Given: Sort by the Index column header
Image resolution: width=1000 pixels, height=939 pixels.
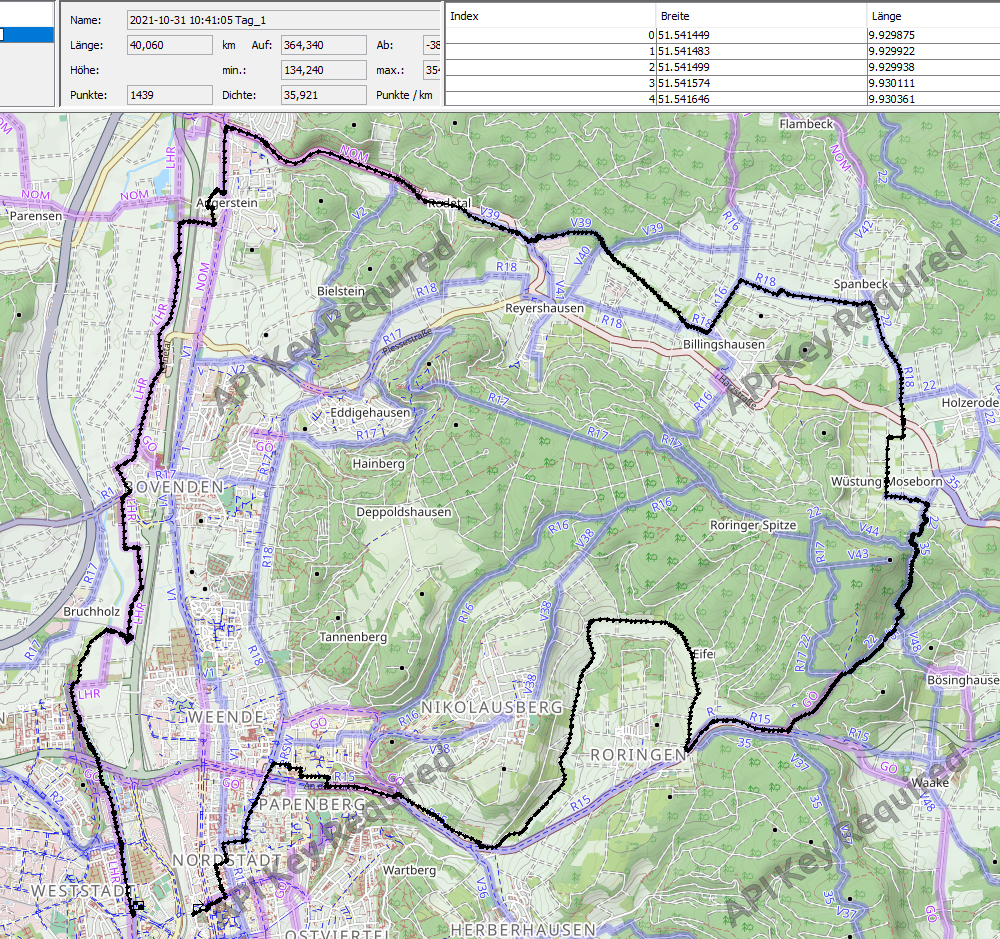Looking at the screenshot, I should click(550, 16).
